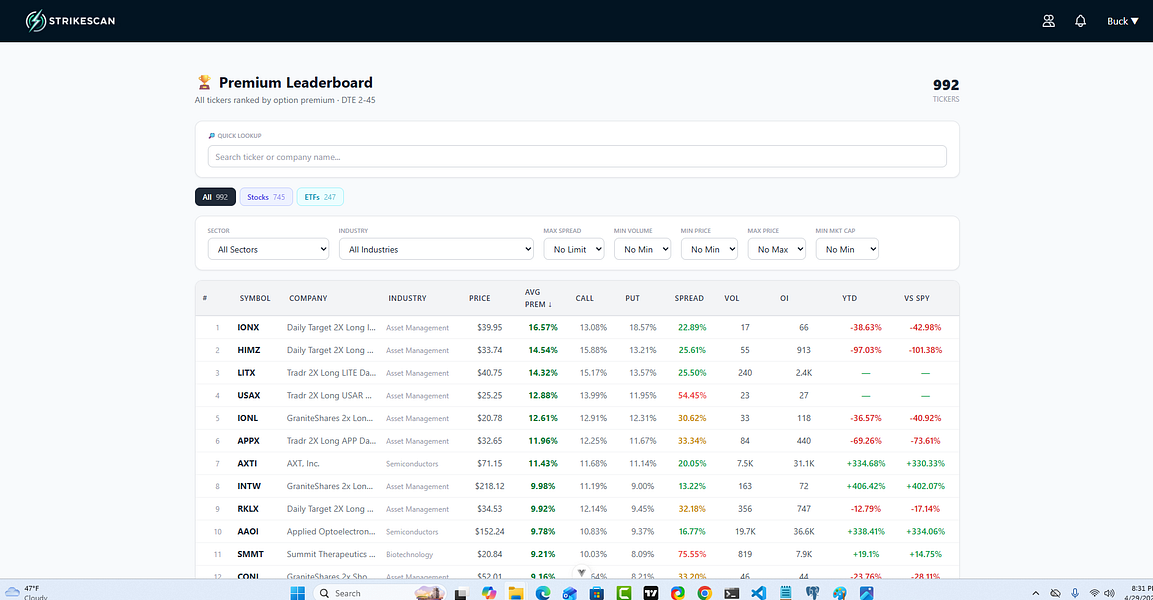Select the All 992 filter tab

(x=215, y=197)
